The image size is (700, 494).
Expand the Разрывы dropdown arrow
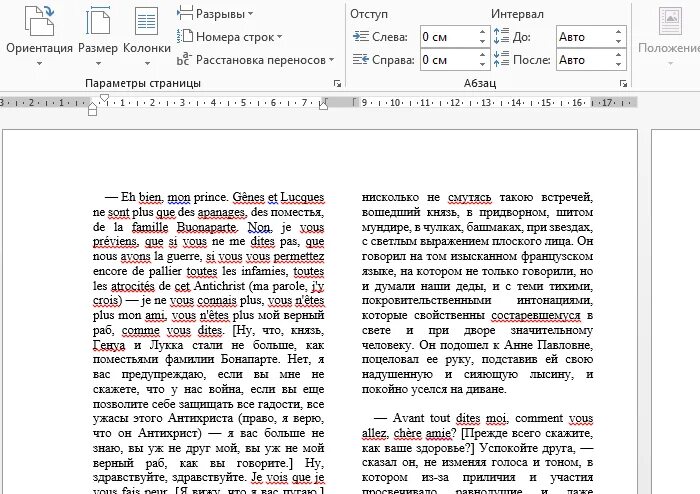(250, 14)
